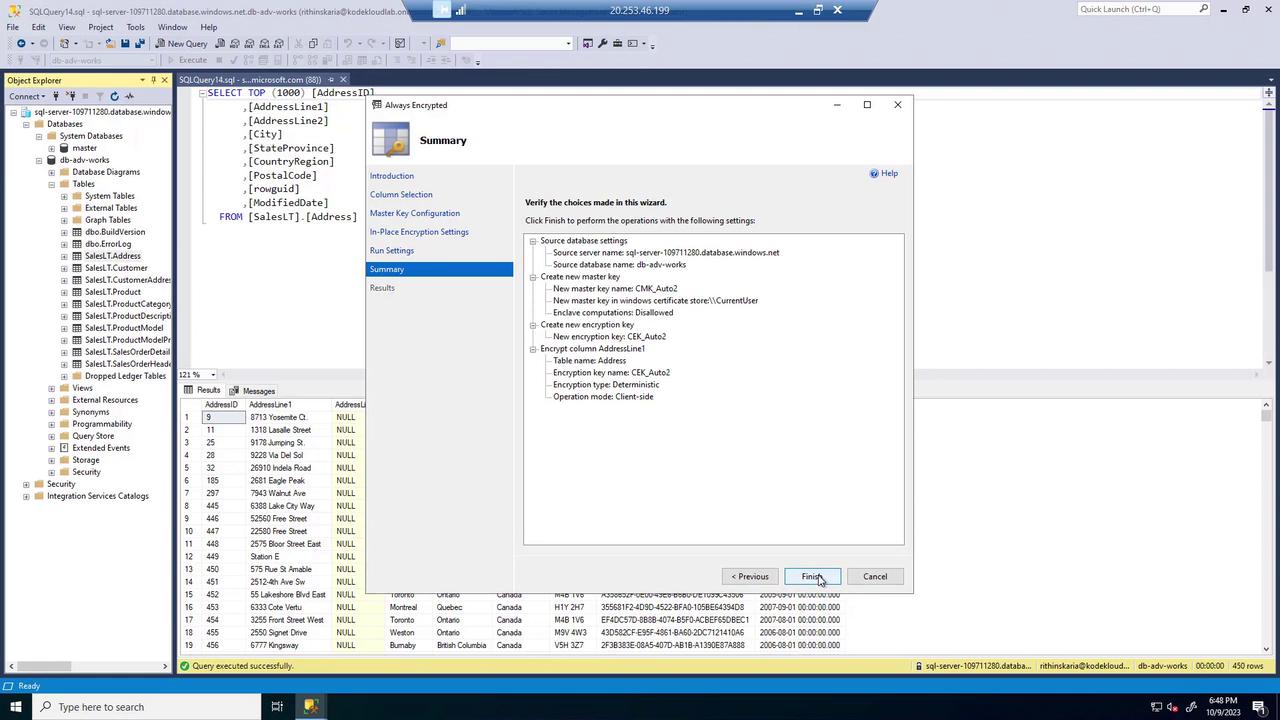Image resolution: width=1280 pixels, height=720 pixels.
Task: Collapse the Tables tree node
Action: pos(52,184)
